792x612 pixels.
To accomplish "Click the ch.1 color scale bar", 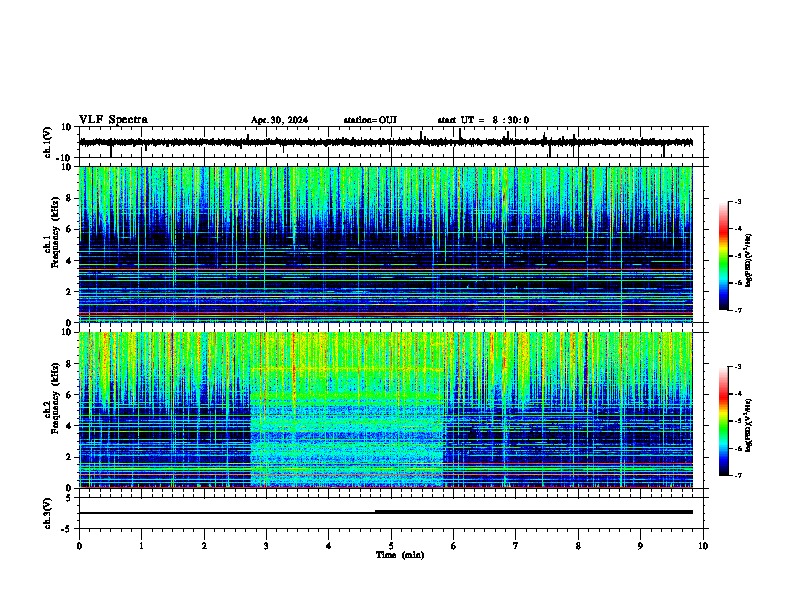I will tap(724, 256).
